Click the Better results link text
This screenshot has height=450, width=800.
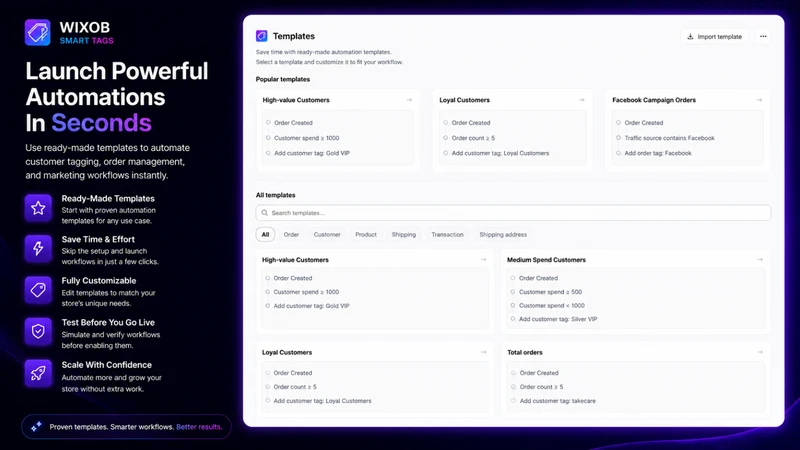pyautogui.click(x=199, y=427)
